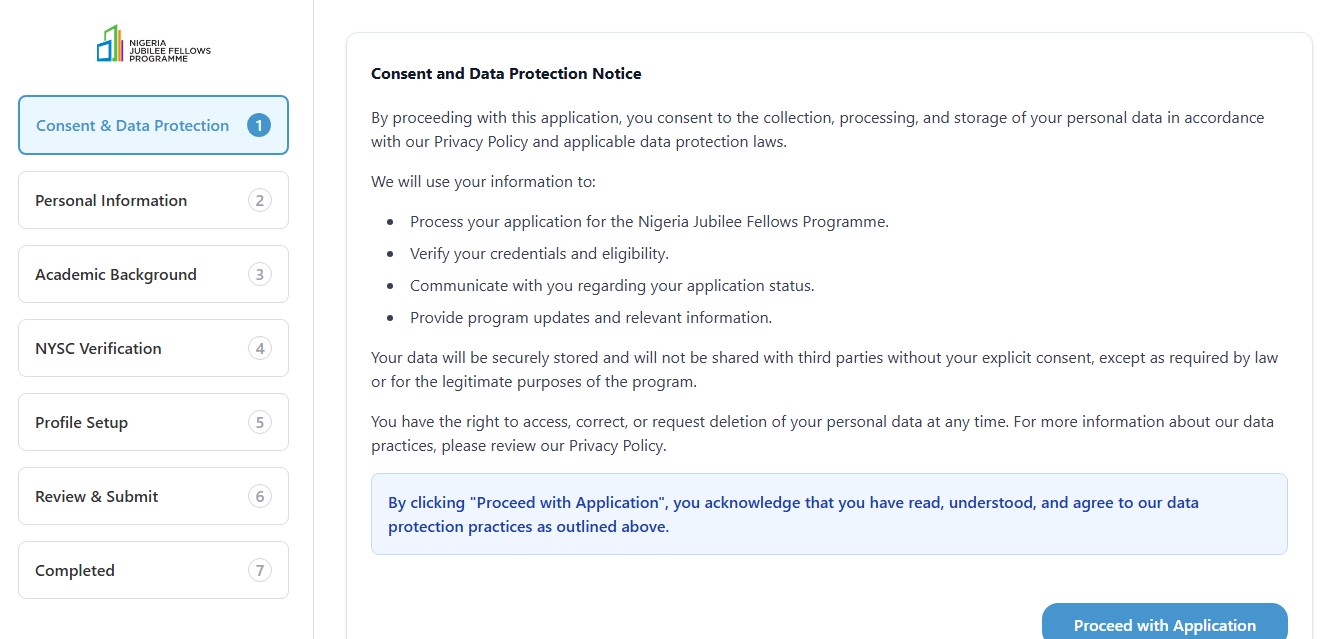
Task: Click the step 6 circle badge
Action: tap(260, 496)
